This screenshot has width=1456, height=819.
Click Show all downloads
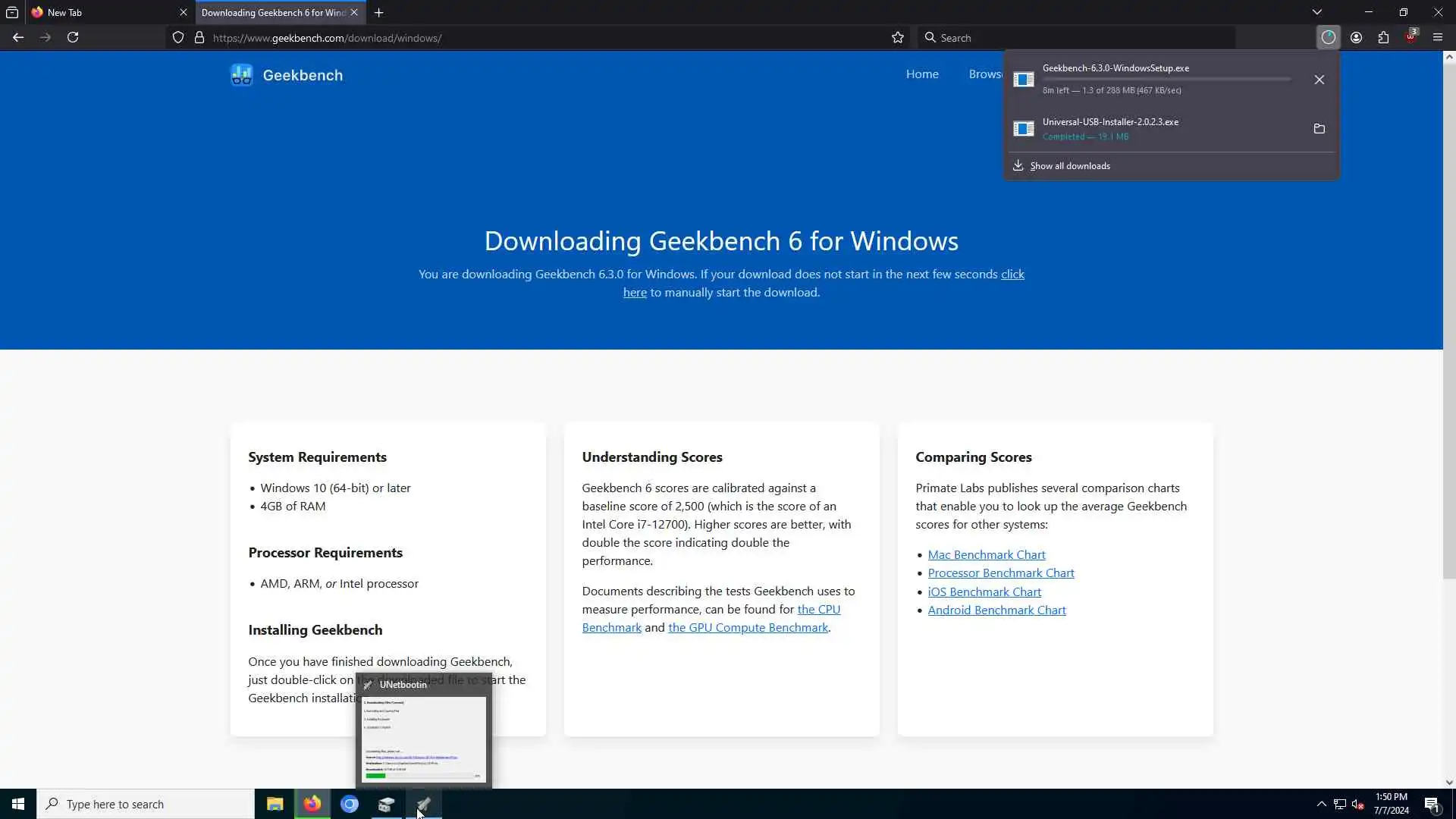point(1069,166)
